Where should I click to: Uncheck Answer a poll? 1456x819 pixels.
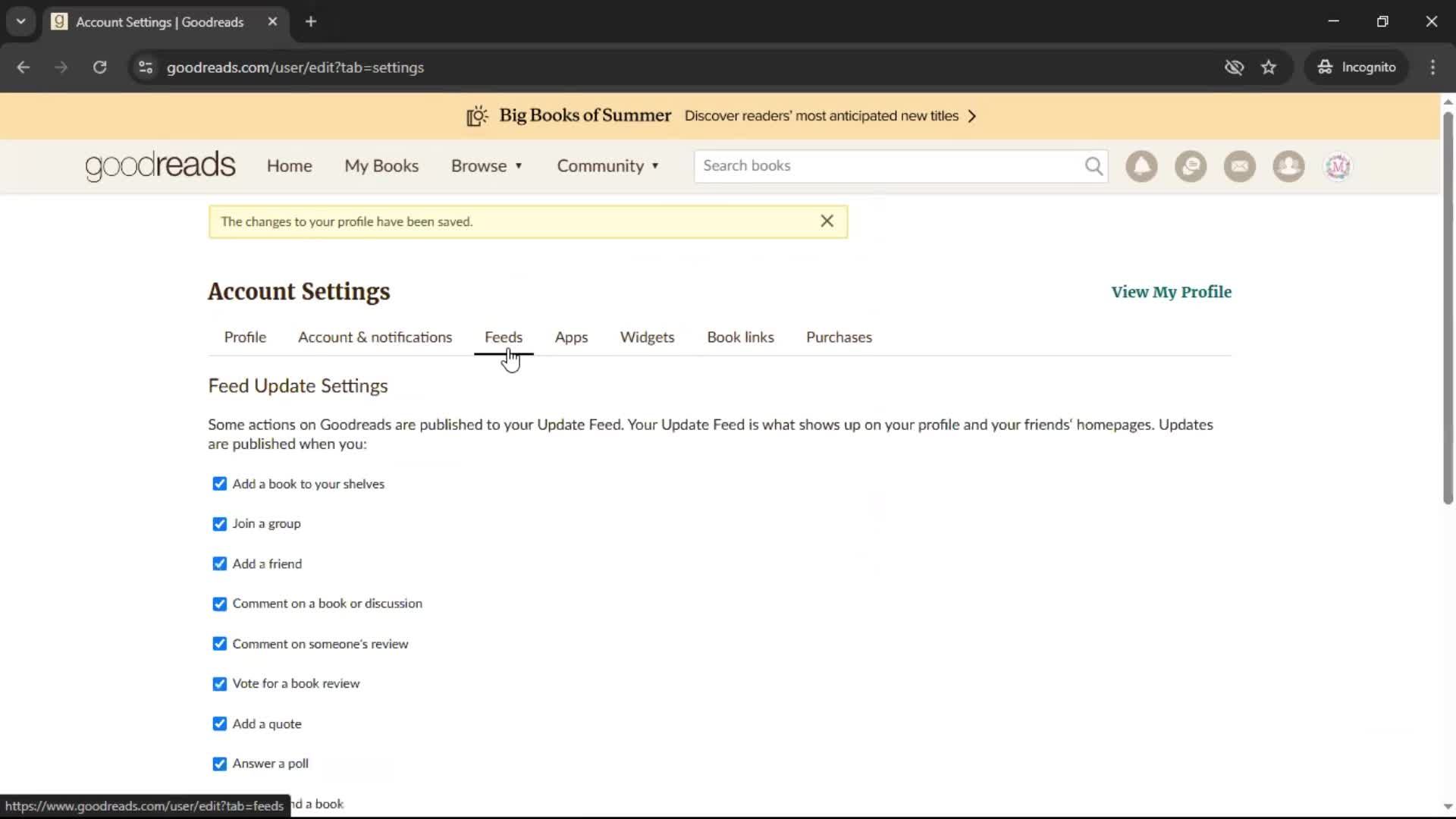pos(220,764)
